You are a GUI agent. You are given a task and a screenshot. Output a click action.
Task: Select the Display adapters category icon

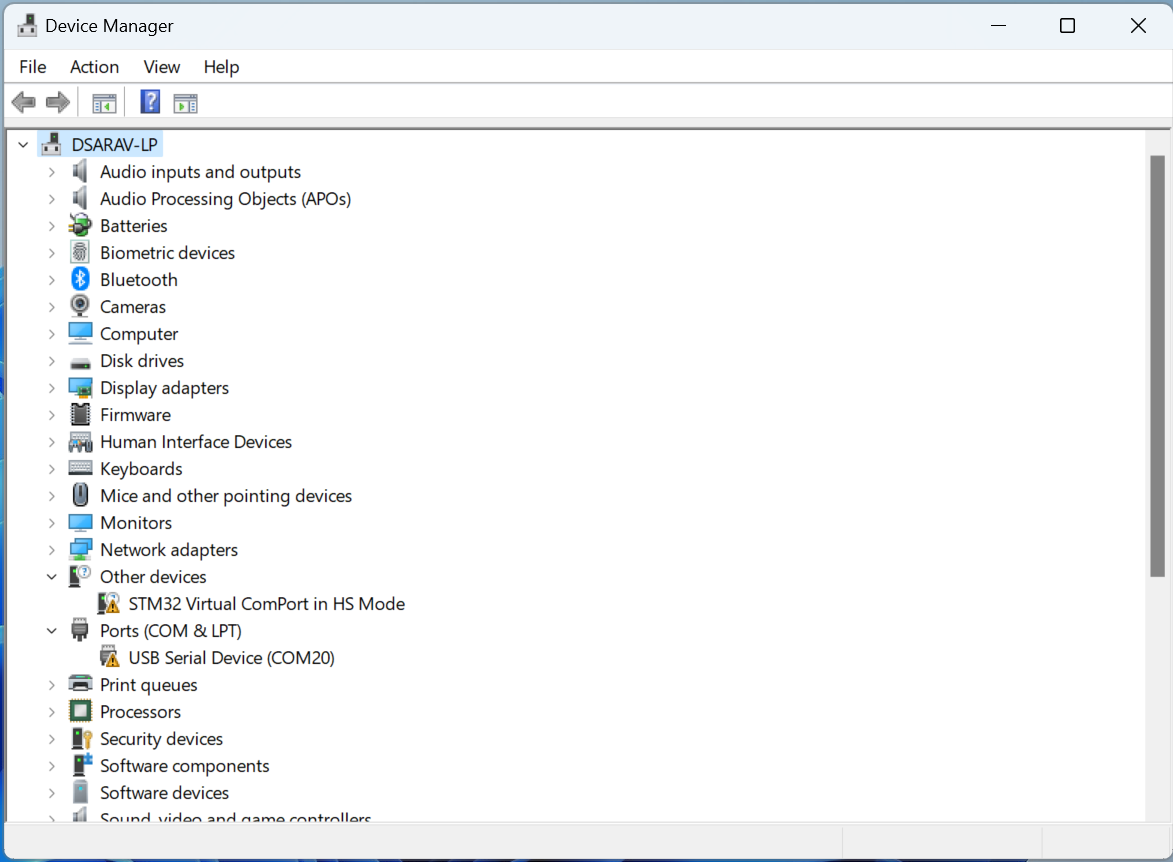[x=80, y=387]
